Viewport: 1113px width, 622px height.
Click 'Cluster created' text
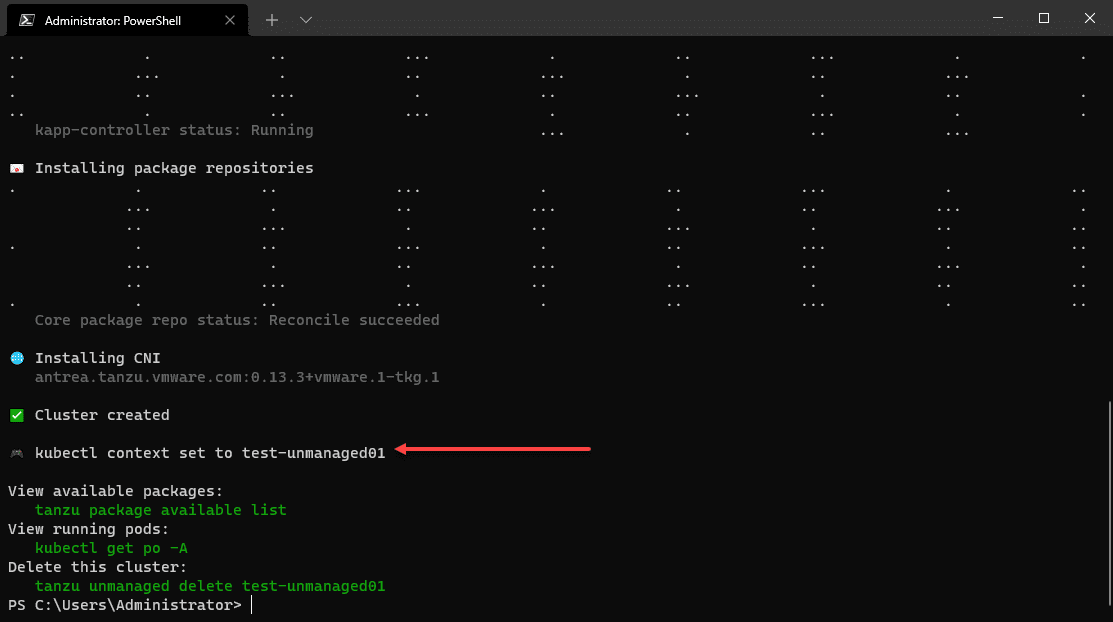pyautogui.click(x=102, y=415)
